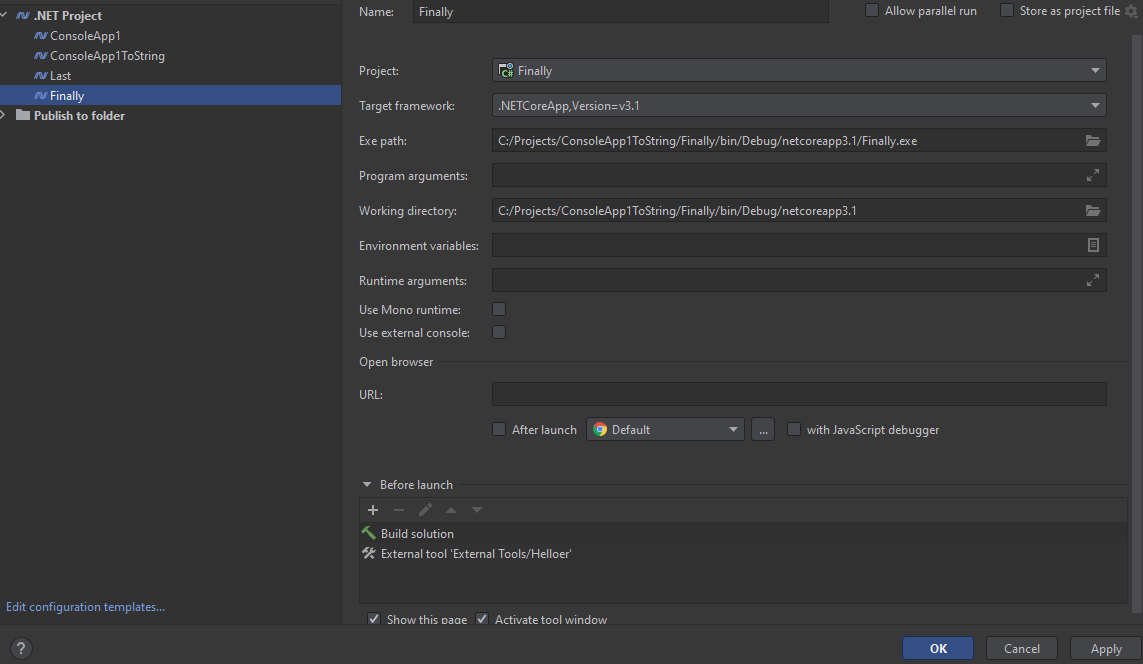Remove the before launch task
Screen dimensions: 1143x664
tap(399, 509)
